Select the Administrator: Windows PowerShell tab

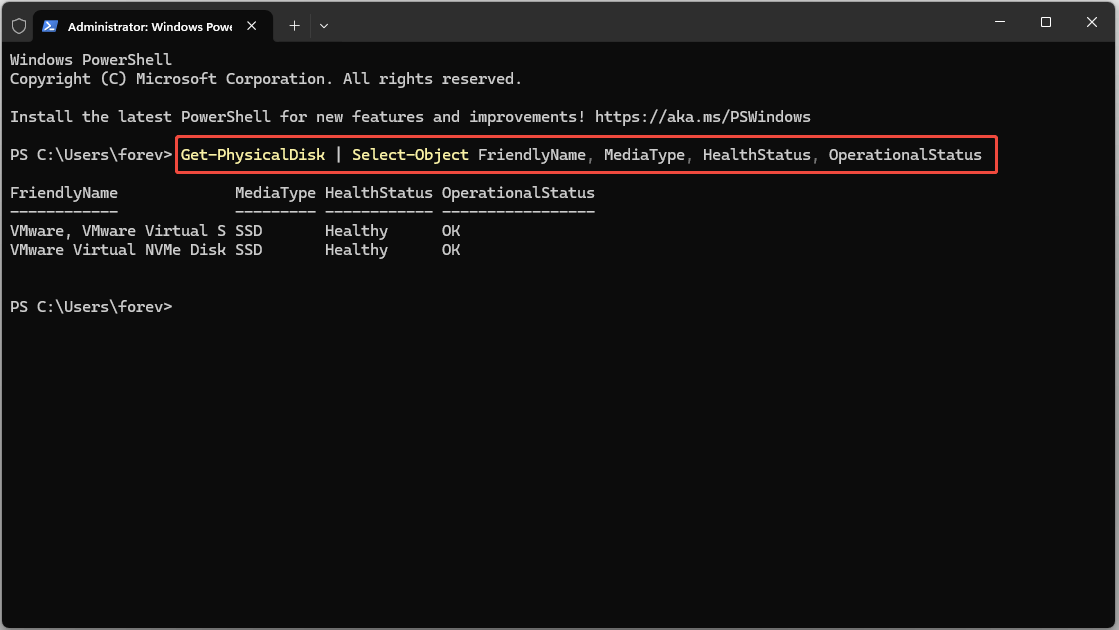(x=153, y=26)
